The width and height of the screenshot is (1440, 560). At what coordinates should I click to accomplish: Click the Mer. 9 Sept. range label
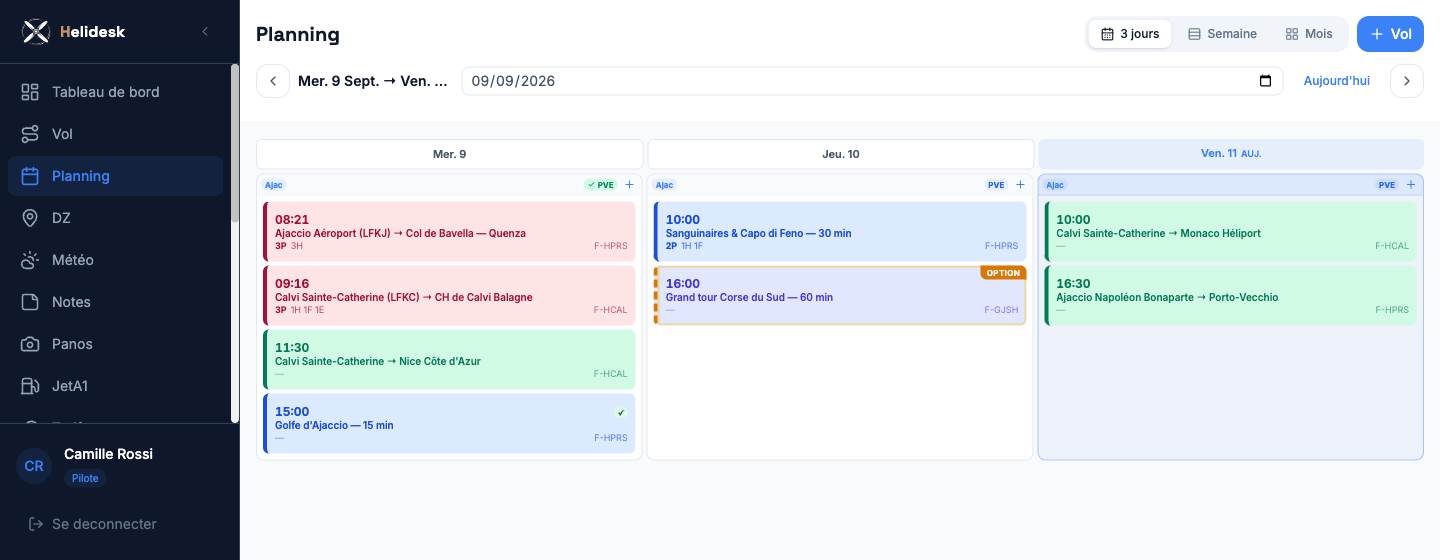point(373,81)
